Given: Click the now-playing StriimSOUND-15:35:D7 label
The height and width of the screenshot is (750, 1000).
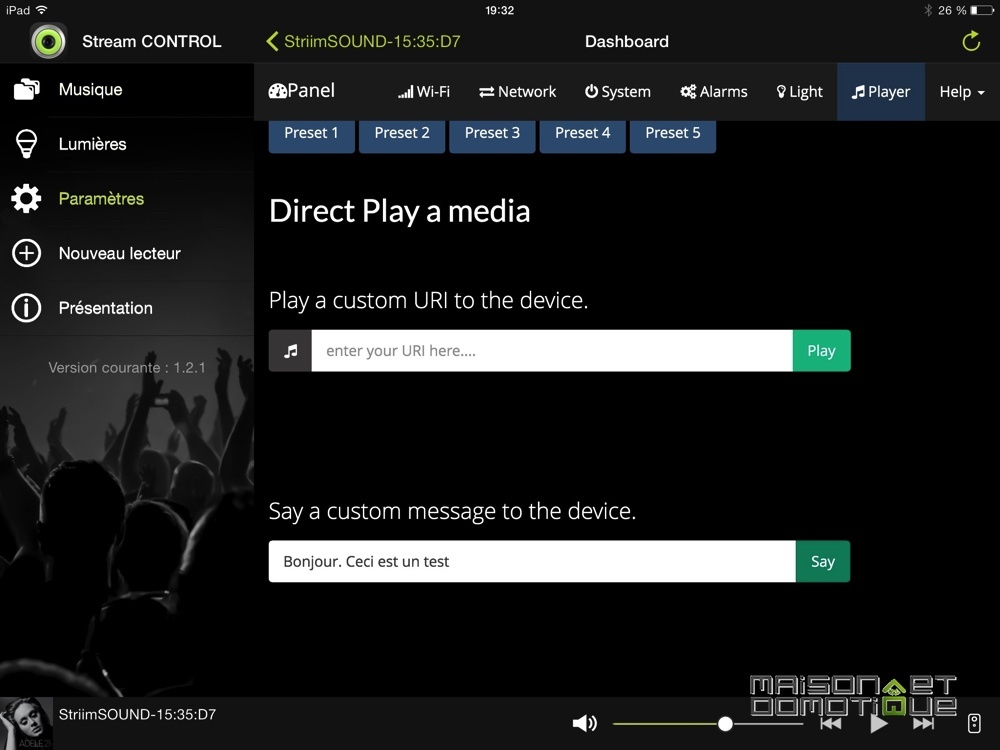Looking at the screenshot, I should pos(137,714).
